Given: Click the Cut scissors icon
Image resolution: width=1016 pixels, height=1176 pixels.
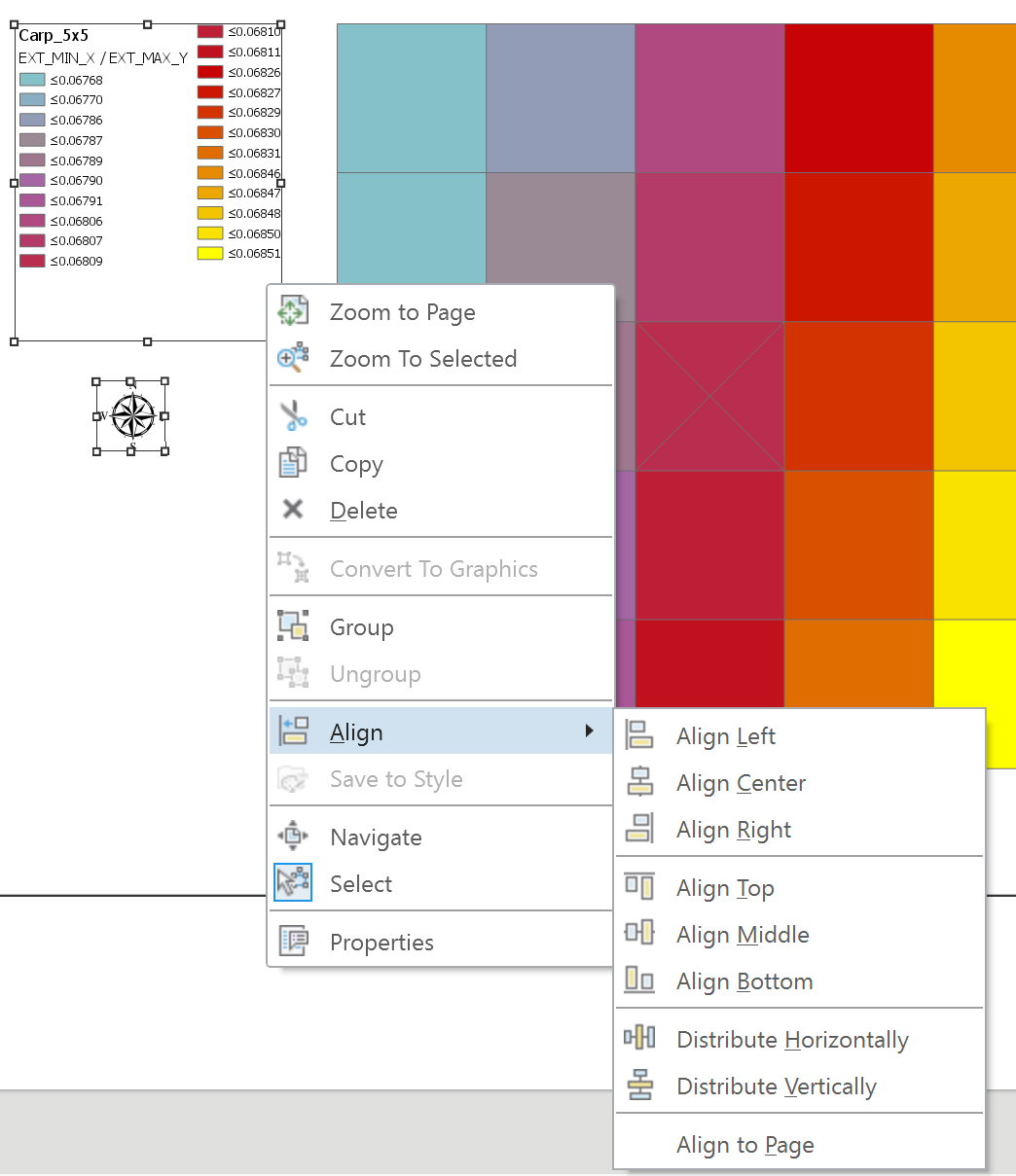Looking at the screenshot, I should pyautogui.click(x=292, y=417).
